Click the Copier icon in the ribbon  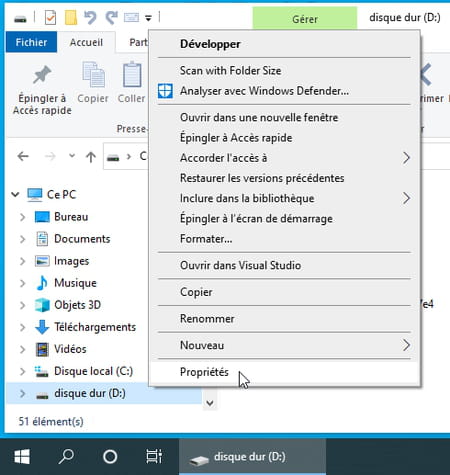[93, 74]
